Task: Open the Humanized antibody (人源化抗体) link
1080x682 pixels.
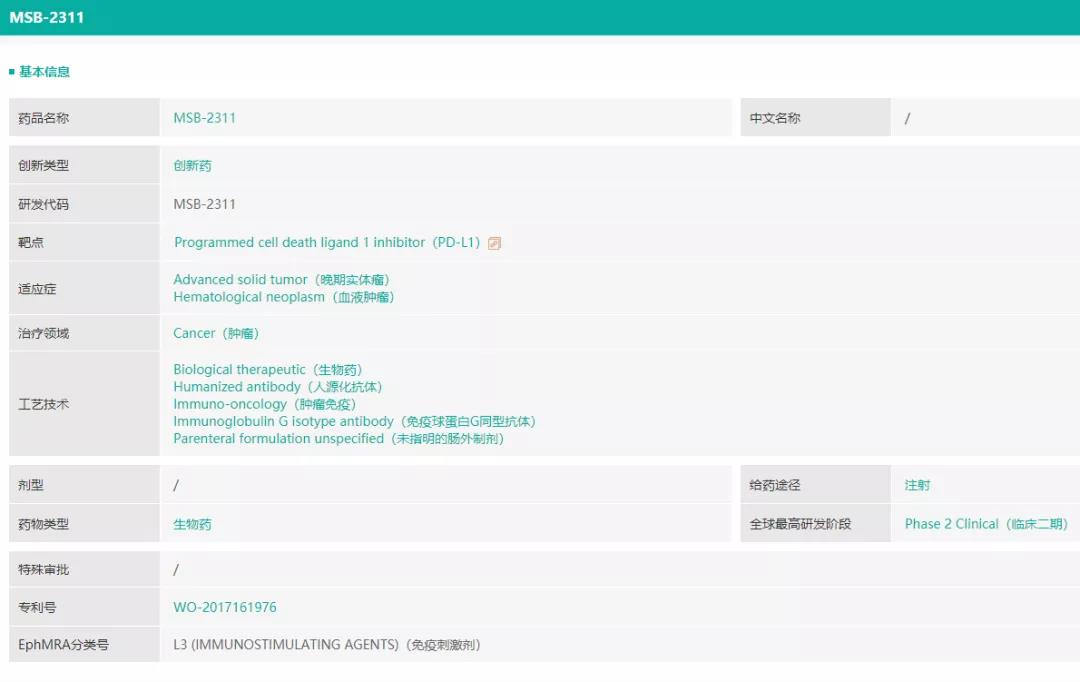Action: pos(278,387)
